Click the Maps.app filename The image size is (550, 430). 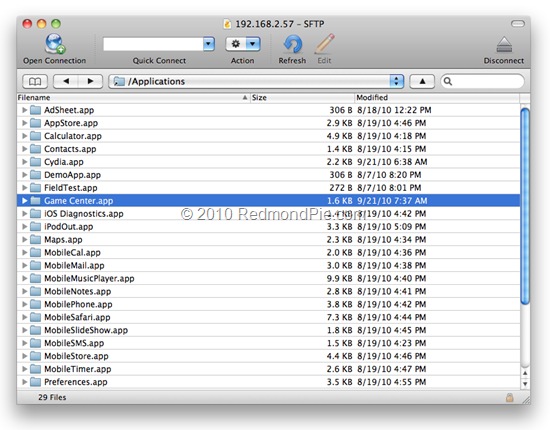point(63,240)
